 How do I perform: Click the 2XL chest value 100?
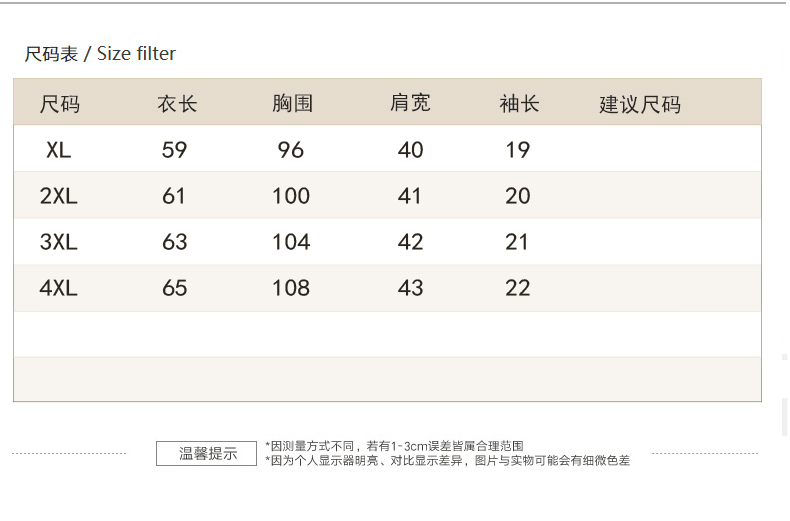(291, 196)
